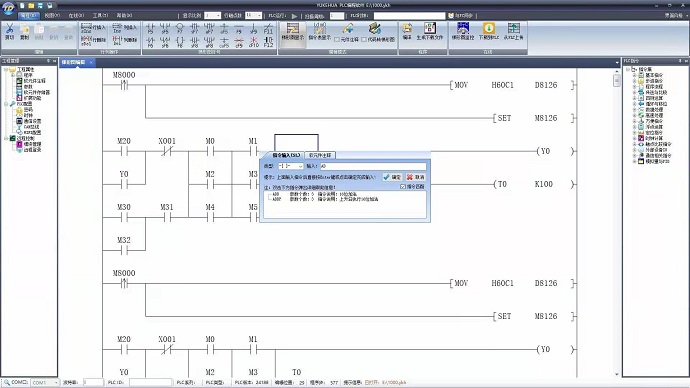Click the instruction input text field
Screen dimensions: 690x388
[x=373, y=166]
